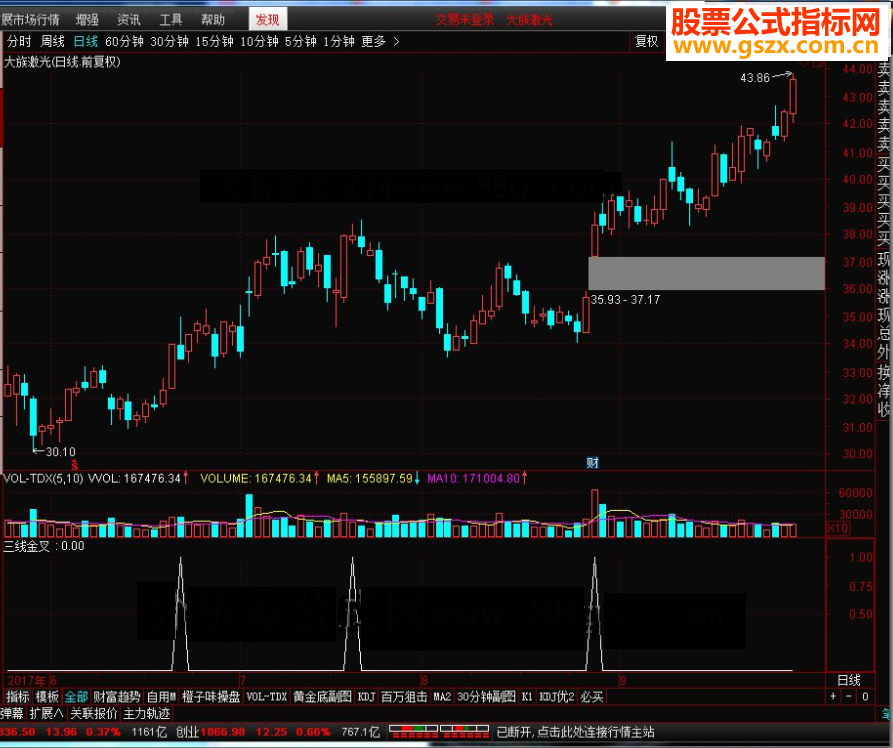Apply the KDJ优2 indicator
893x748 pixels.
tap(556, 697)
